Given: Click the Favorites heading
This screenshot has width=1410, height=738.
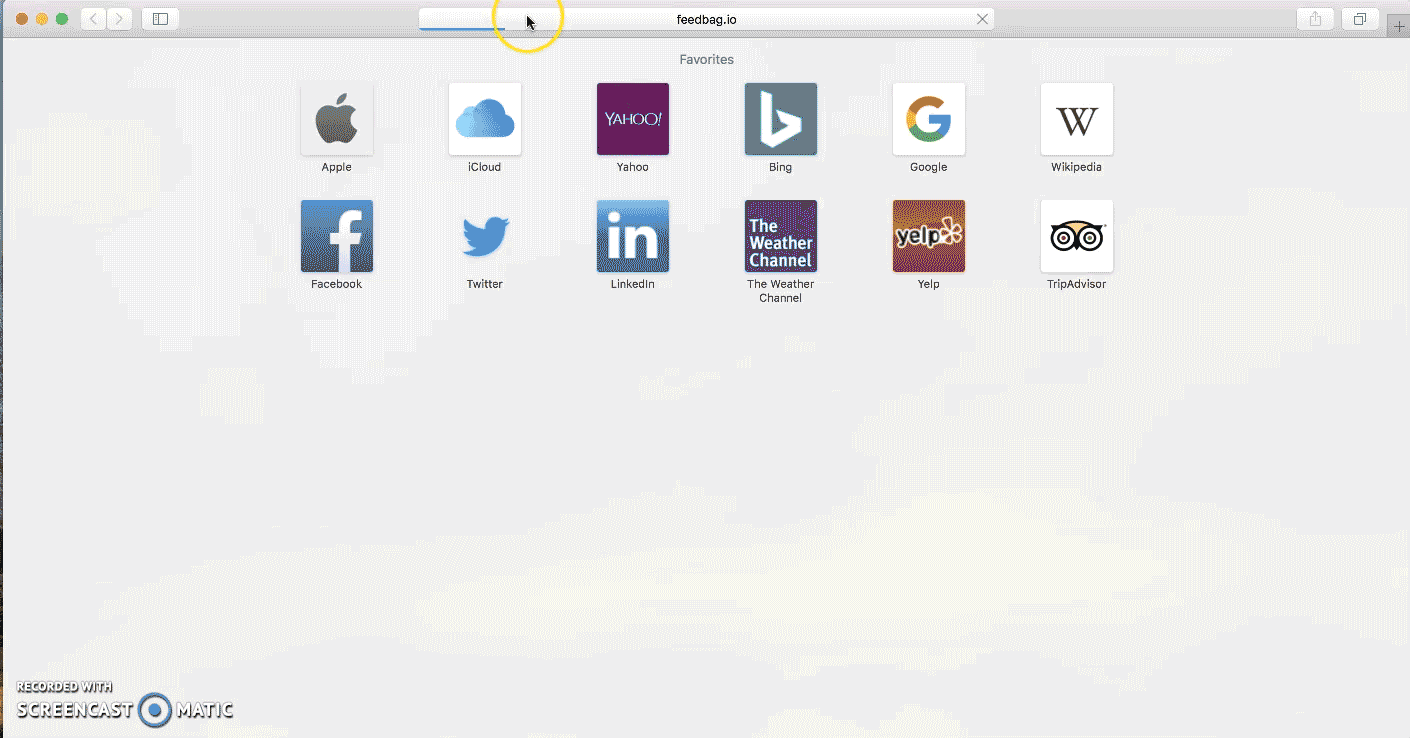Looking at the screenshot, I should [x=707, y=59].
